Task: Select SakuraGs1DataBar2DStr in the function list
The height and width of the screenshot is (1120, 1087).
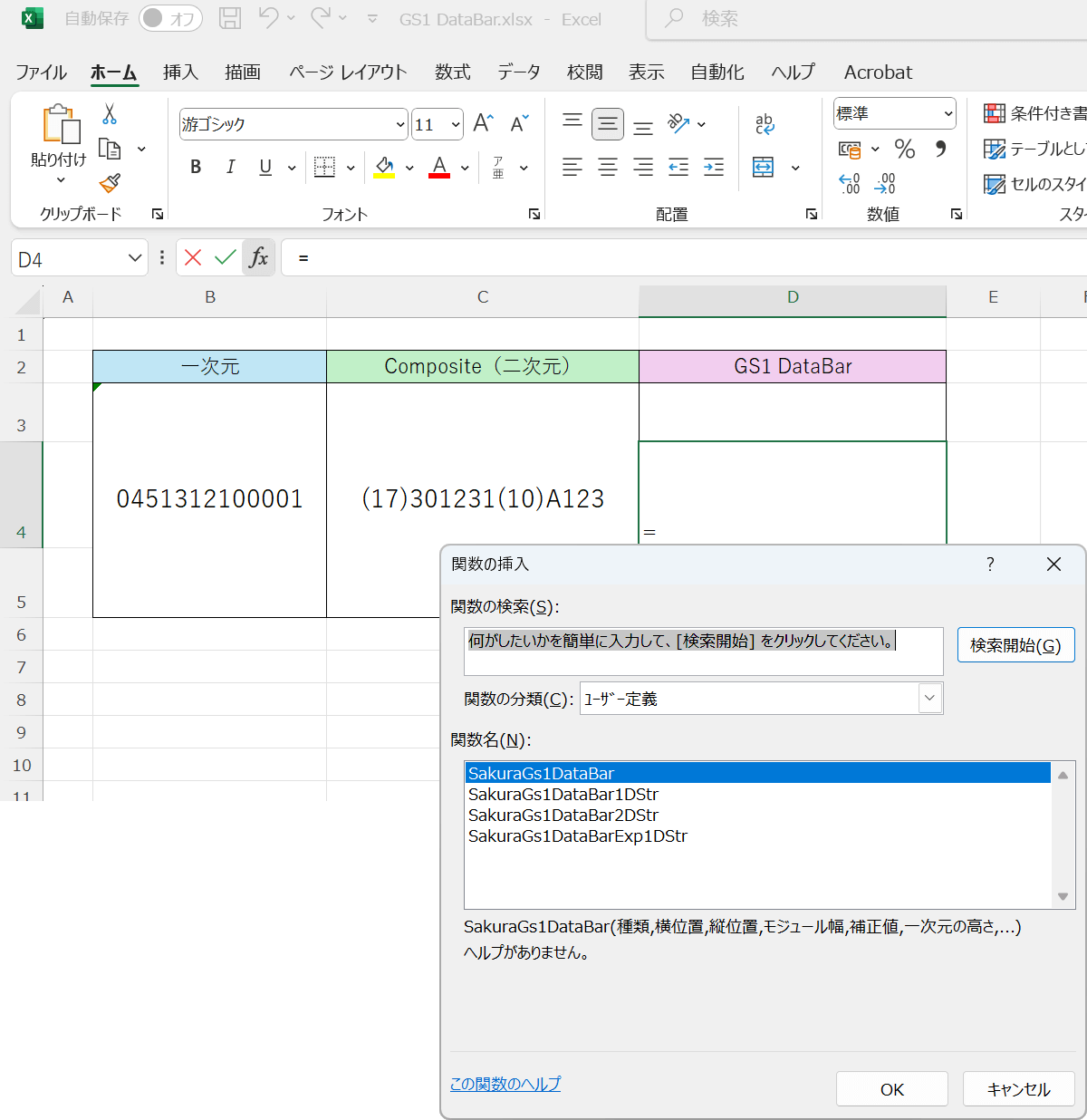Action: pos(563,815)
